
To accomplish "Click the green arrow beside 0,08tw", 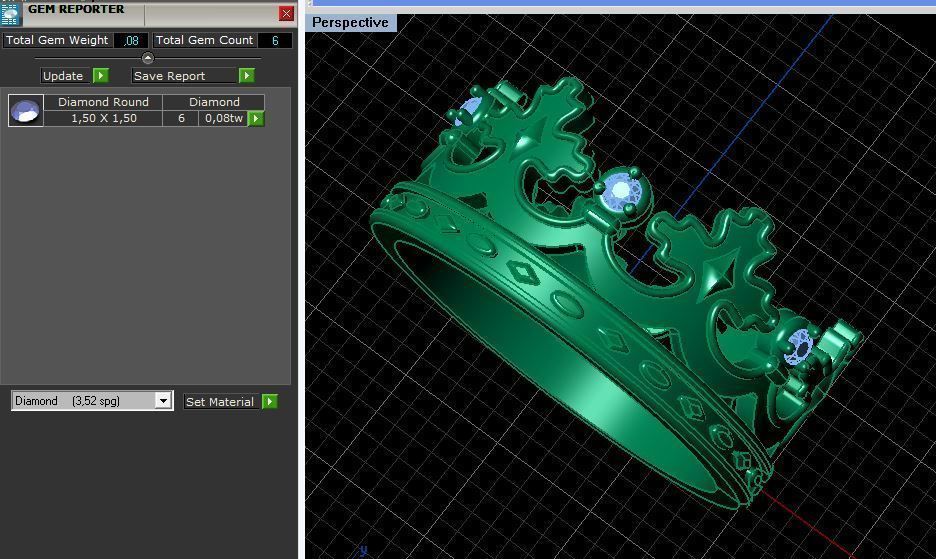I will (x=256, y=118).
